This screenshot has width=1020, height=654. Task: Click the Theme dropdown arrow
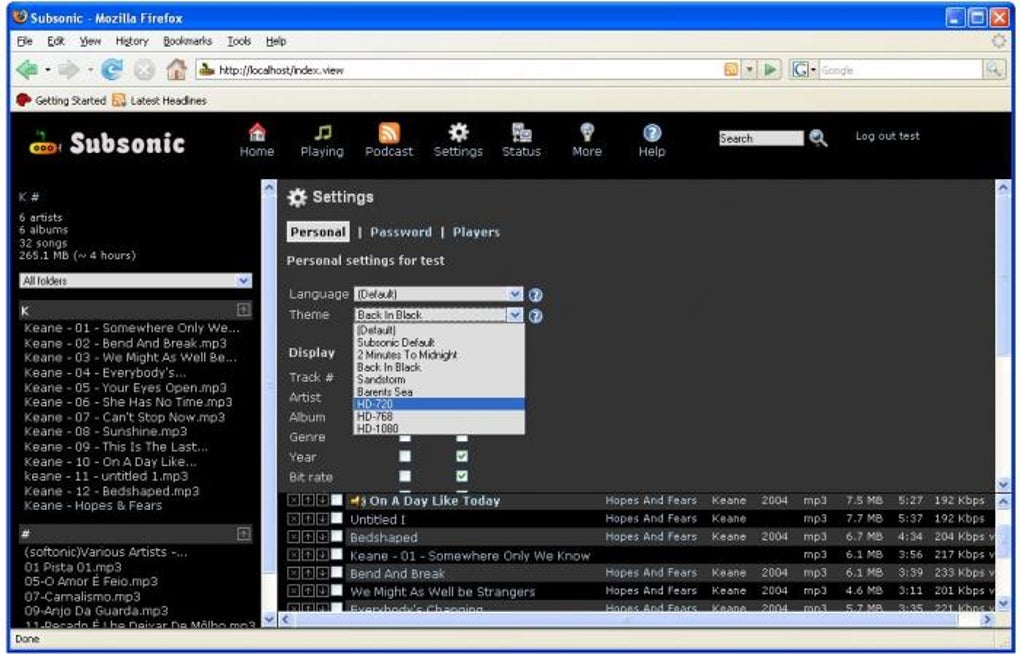click(x=515, y=315)
